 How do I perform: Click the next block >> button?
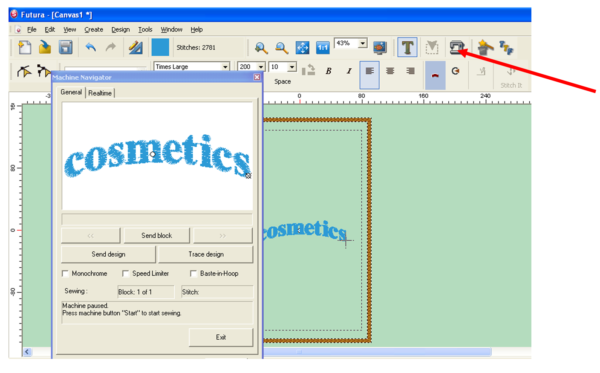coord(223,236)
